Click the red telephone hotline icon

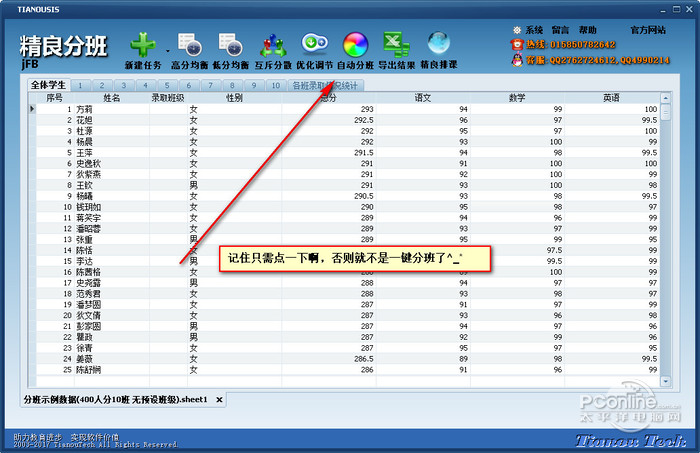point(517,44)
